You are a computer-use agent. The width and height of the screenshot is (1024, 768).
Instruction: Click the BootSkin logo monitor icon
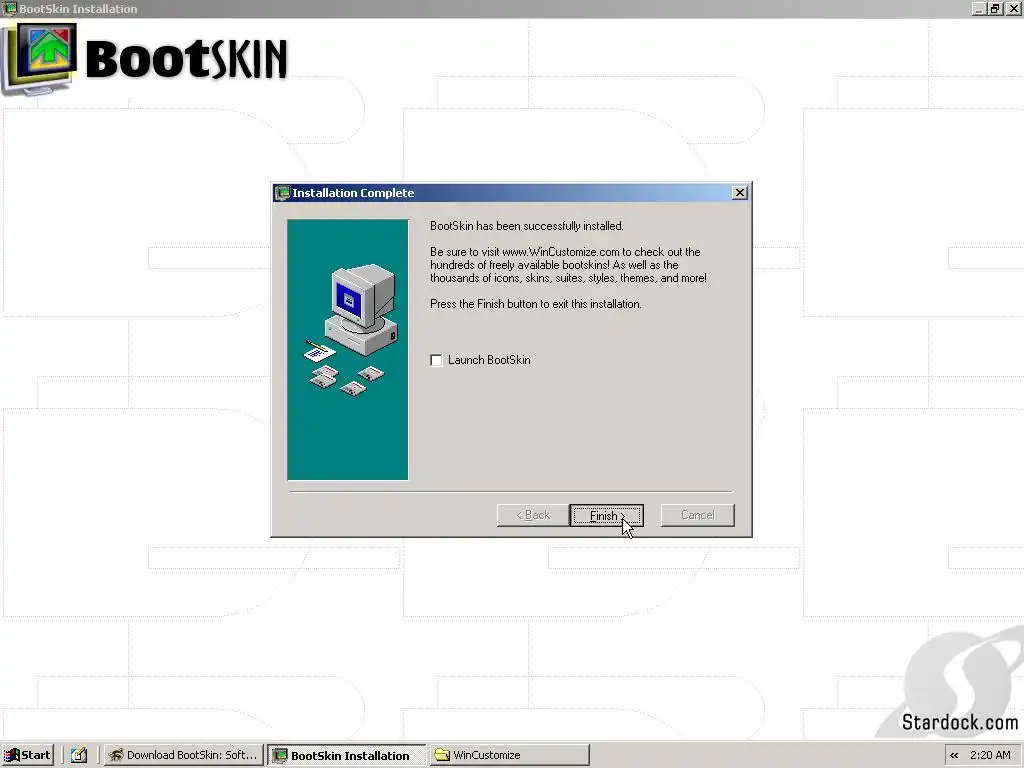[40, 59]
